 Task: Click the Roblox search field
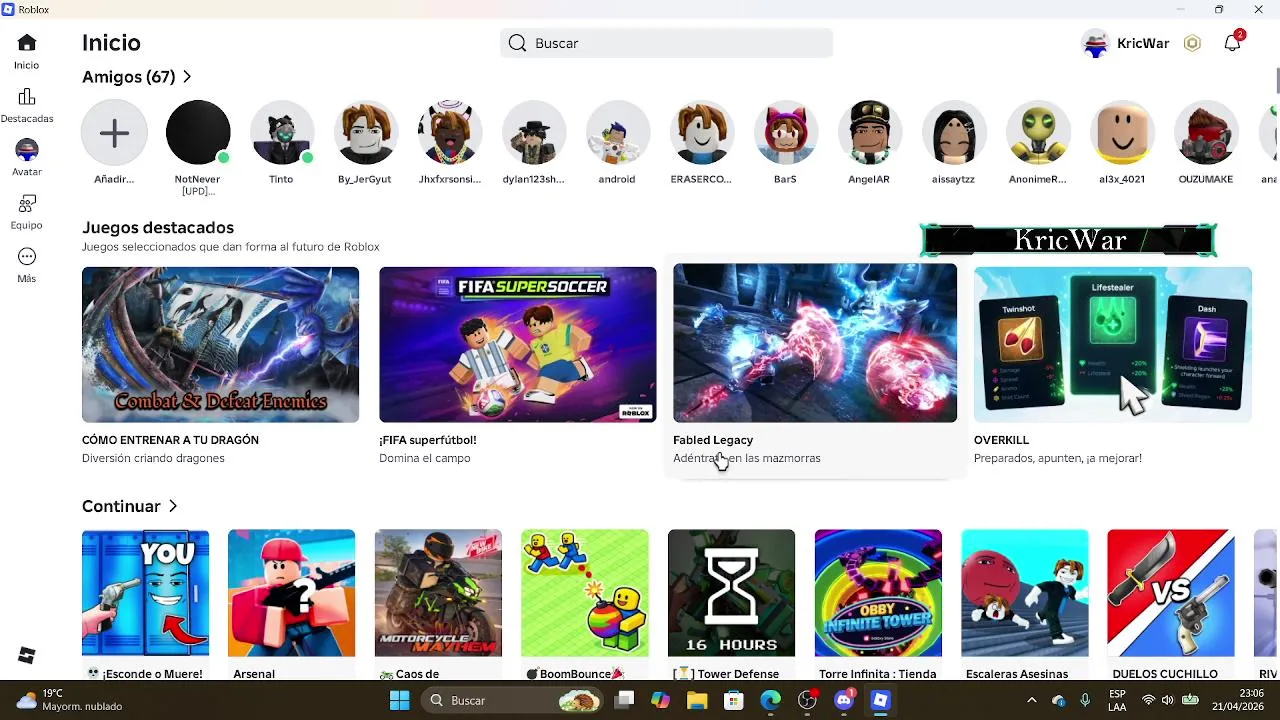point(666,43)
